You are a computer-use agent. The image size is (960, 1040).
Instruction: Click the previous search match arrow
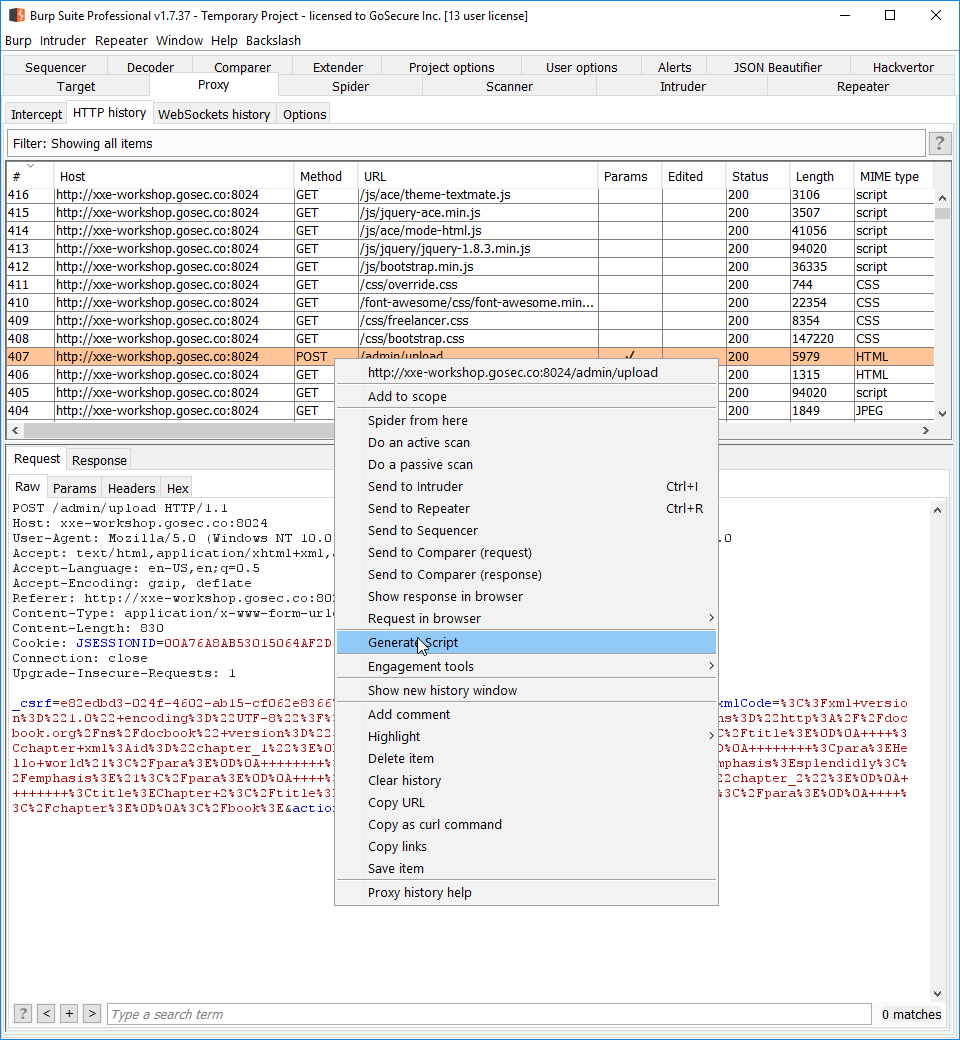pos(46,1013)
